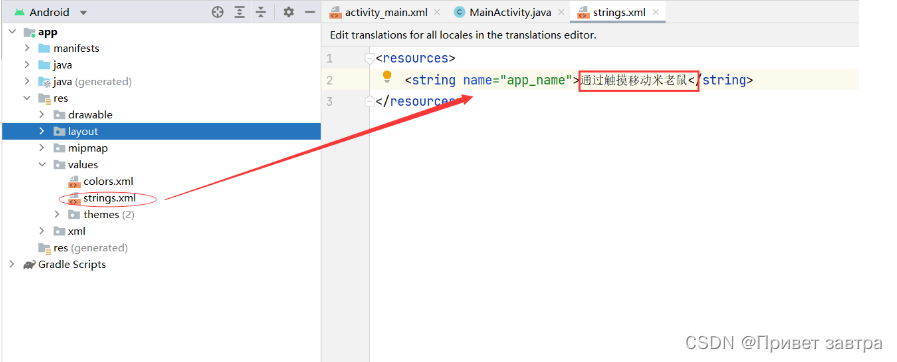897x362 pixels.
Task: Expand the drawable folder
Action: pyautogui.click(x=42, y=115)
